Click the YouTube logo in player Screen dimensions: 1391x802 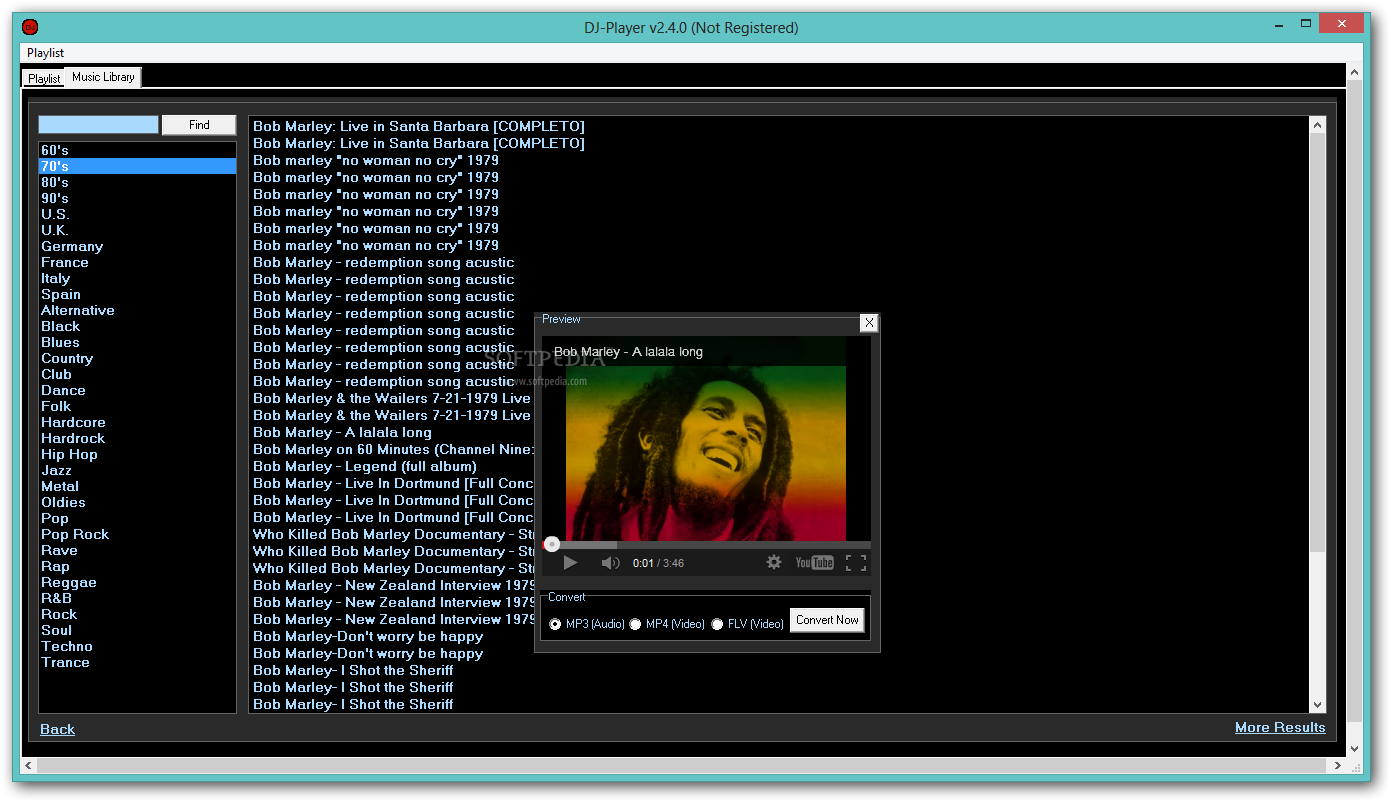coord(814,563)
